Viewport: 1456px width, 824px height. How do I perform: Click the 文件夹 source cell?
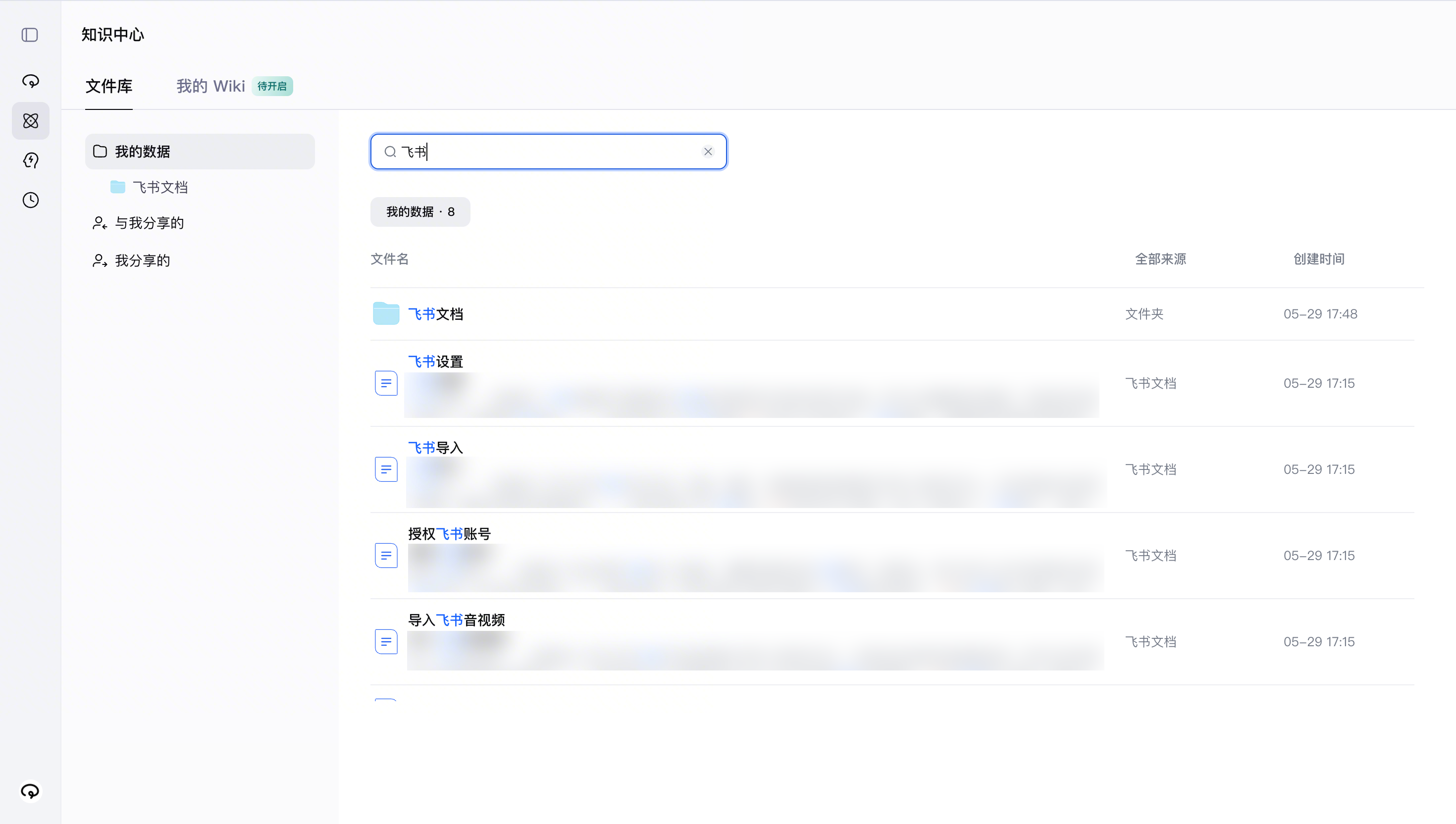(x=1144, y=314)
